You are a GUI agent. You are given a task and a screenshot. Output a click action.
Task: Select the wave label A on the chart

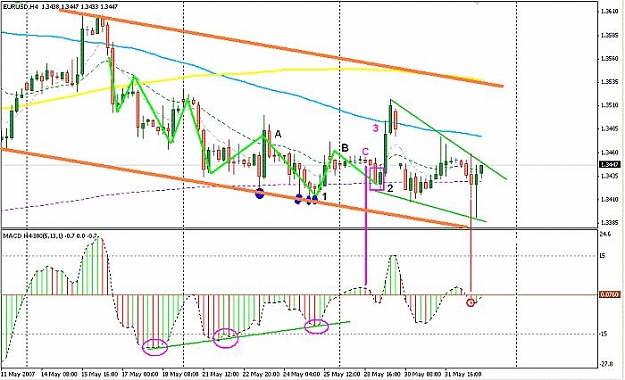[x=278, y=135]
